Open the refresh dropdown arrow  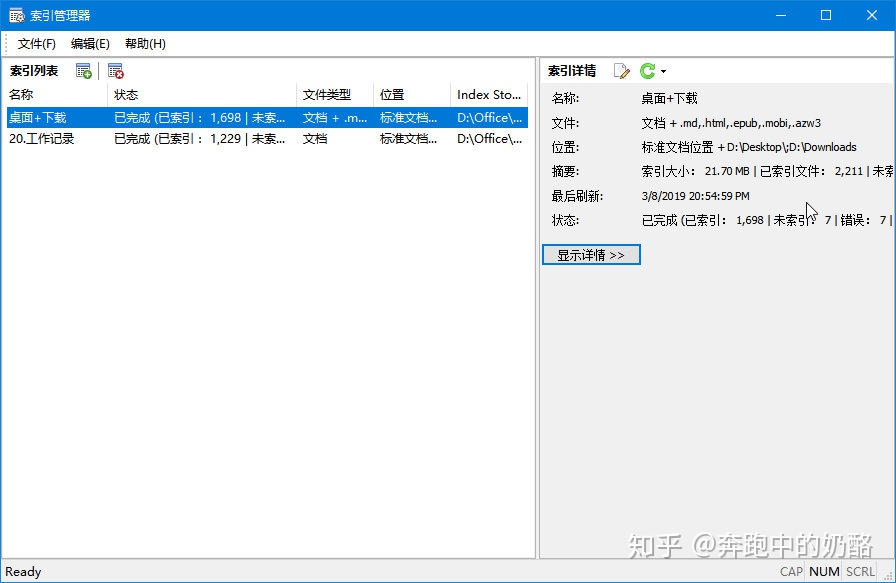point(663,71)
